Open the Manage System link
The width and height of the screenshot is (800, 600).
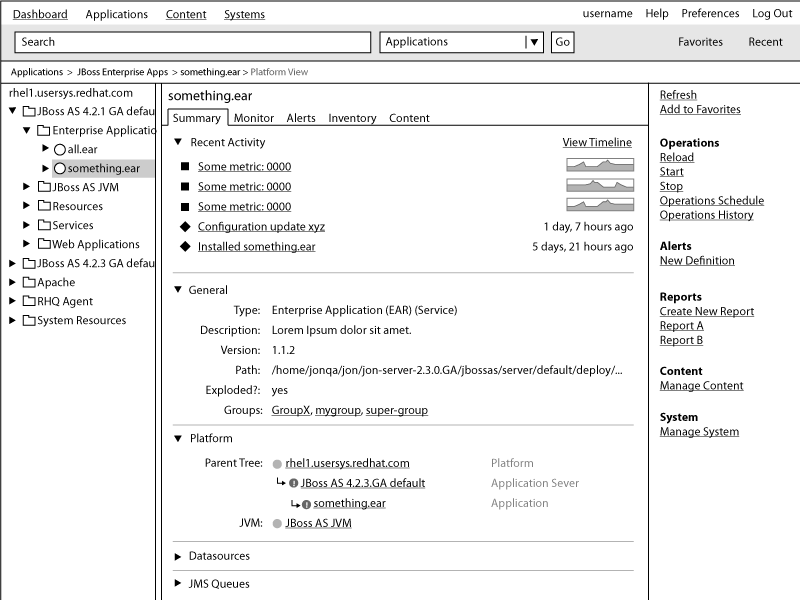pos(699,432)
